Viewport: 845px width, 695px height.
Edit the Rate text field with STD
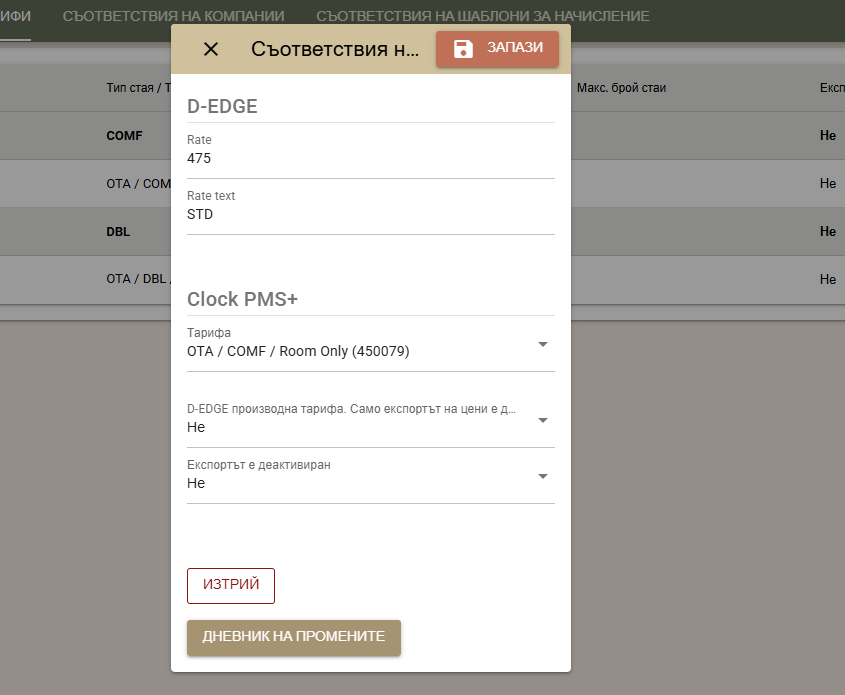[370, 214]
